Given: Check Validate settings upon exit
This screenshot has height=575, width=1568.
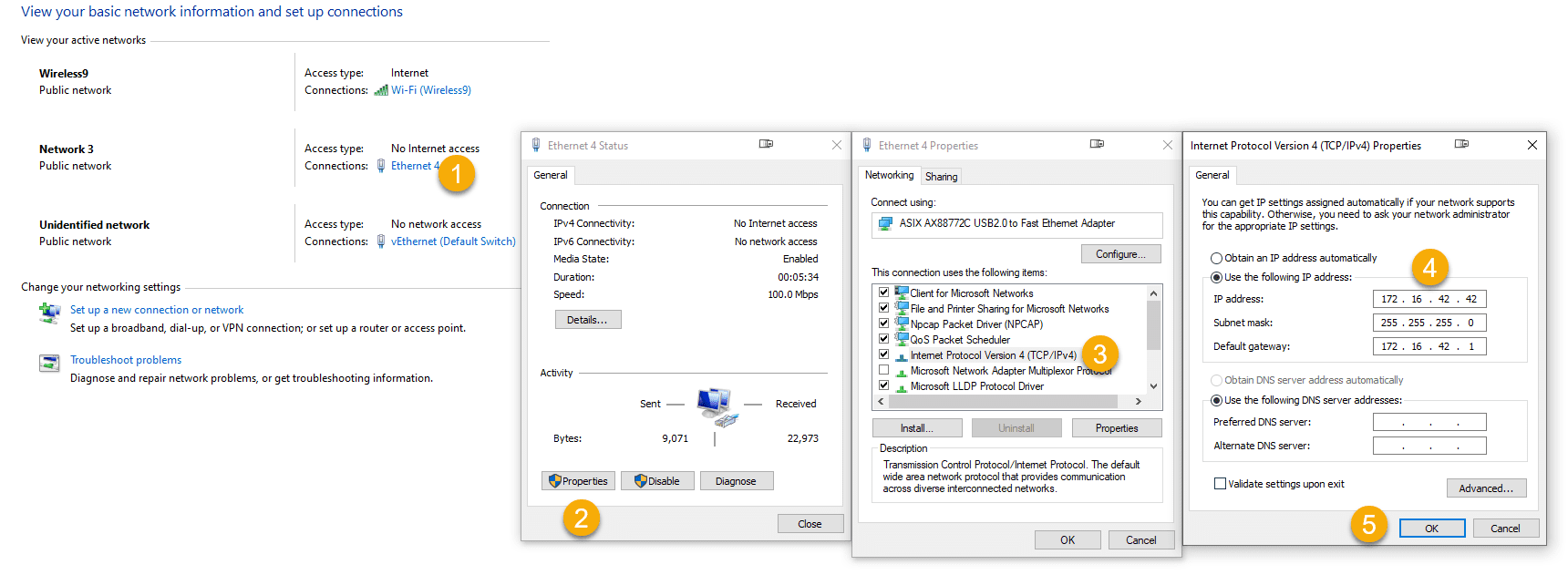Looking at the screenshot, I should 1220,484.
